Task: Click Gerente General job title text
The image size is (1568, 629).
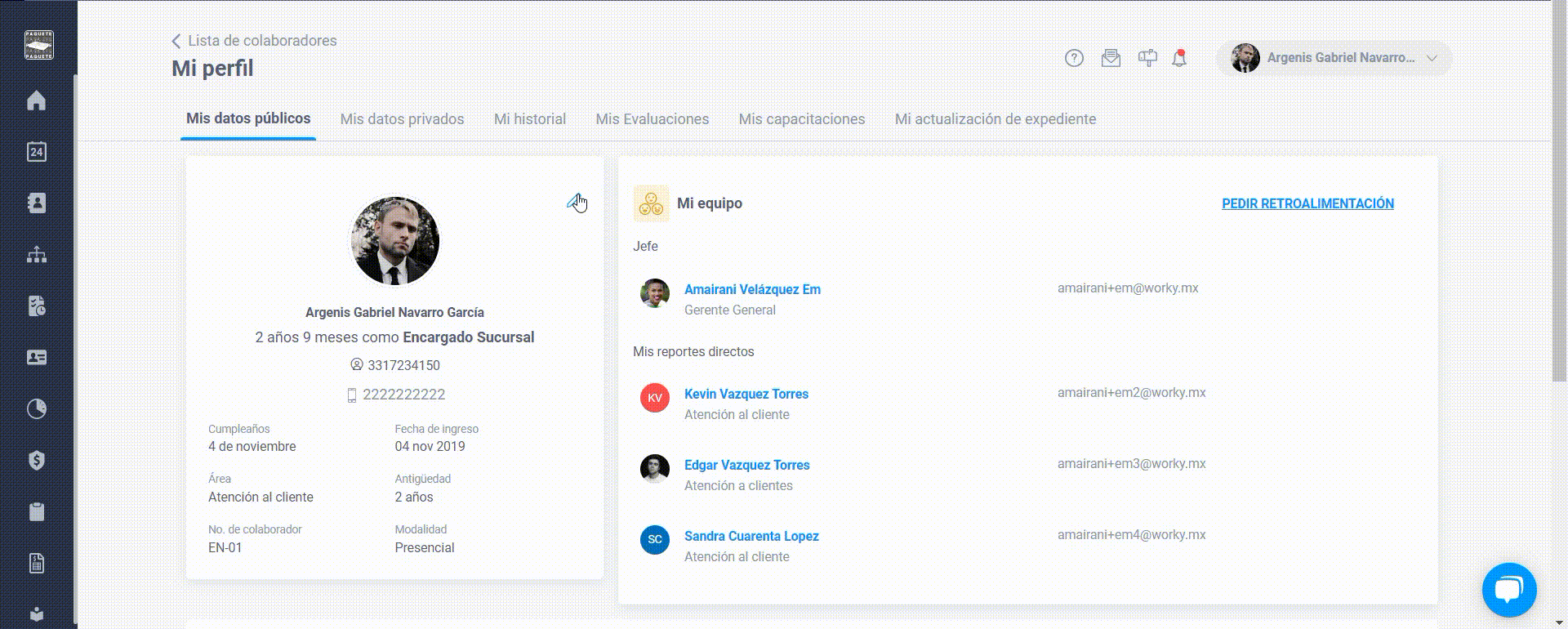Action: click(x=730, y=310)
